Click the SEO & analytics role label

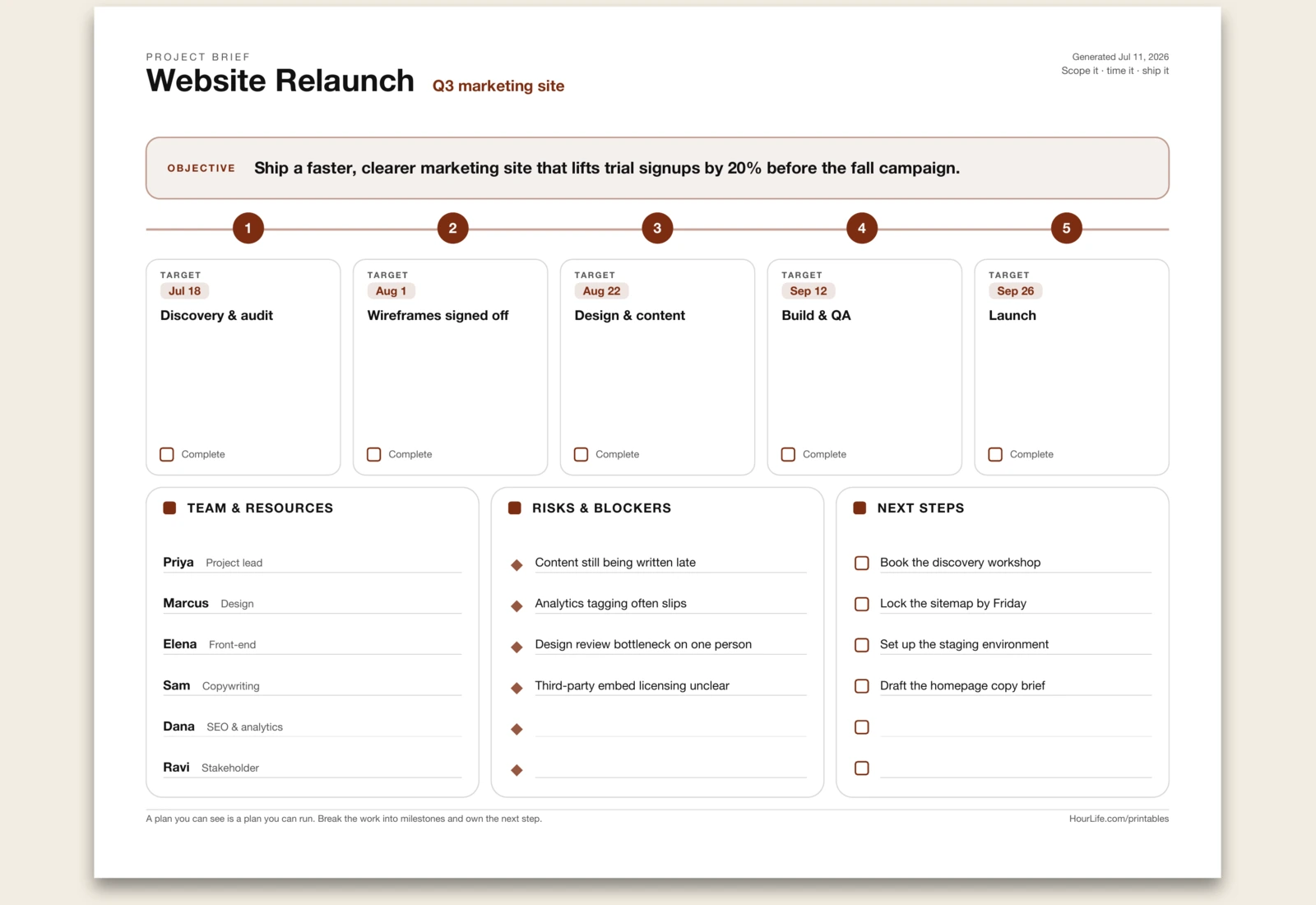pos(245,727)
